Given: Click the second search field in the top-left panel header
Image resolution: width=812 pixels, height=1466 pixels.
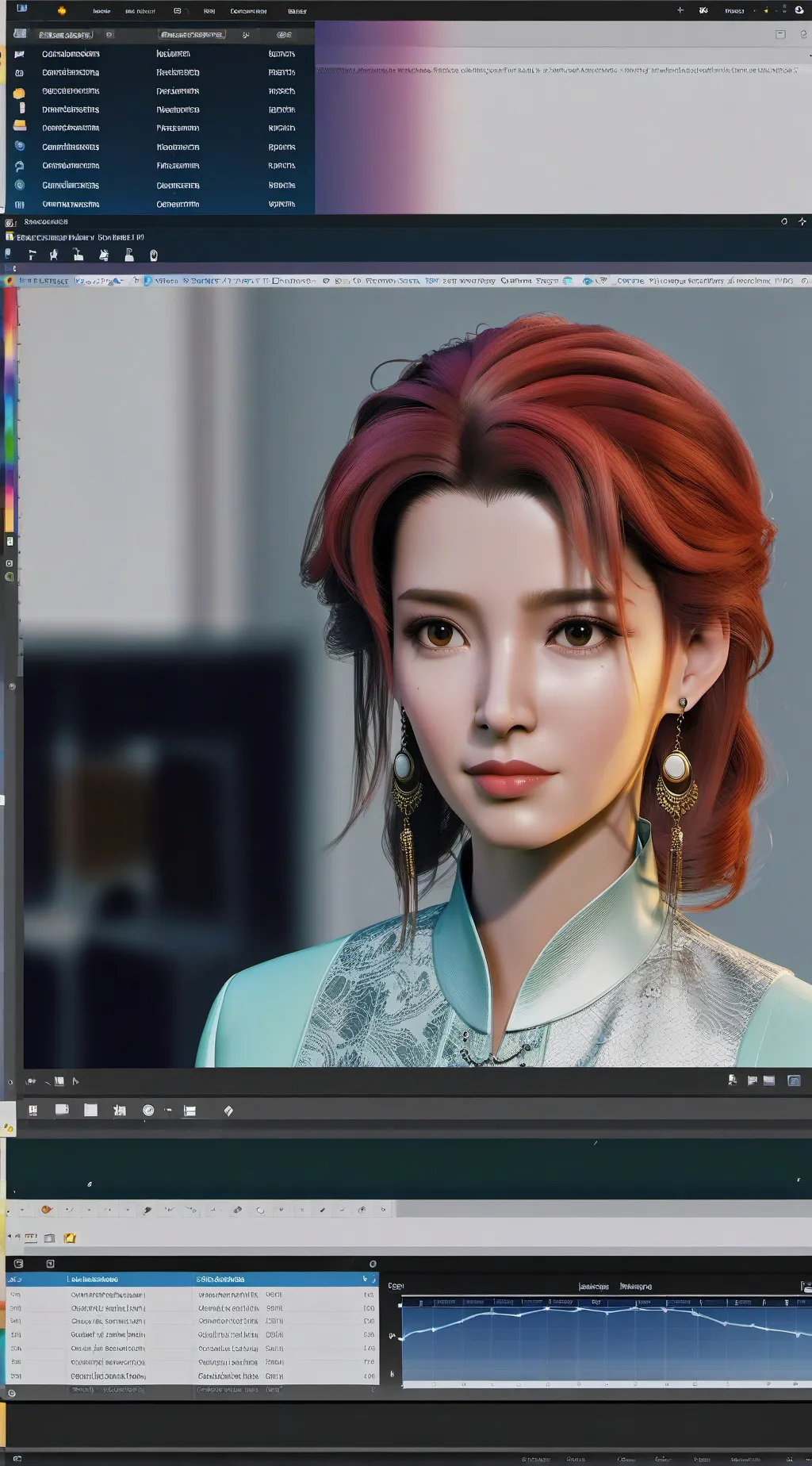Looking at the screenshot, I should coord(192,35).
